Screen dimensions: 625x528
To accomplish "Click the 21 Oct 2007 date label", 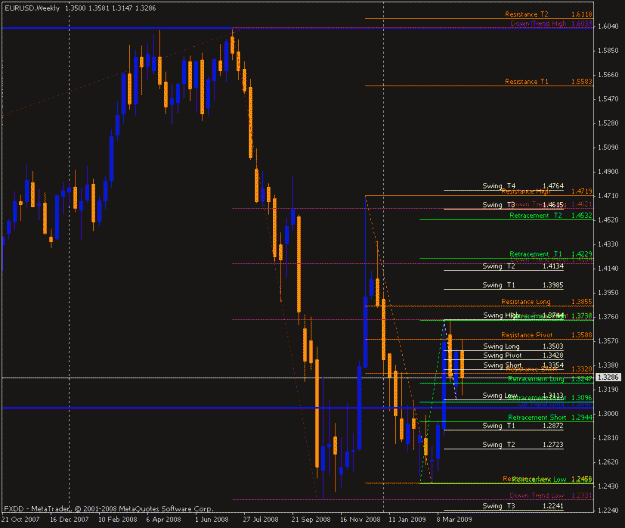I will pyautogui.click(x=20, y=520).
